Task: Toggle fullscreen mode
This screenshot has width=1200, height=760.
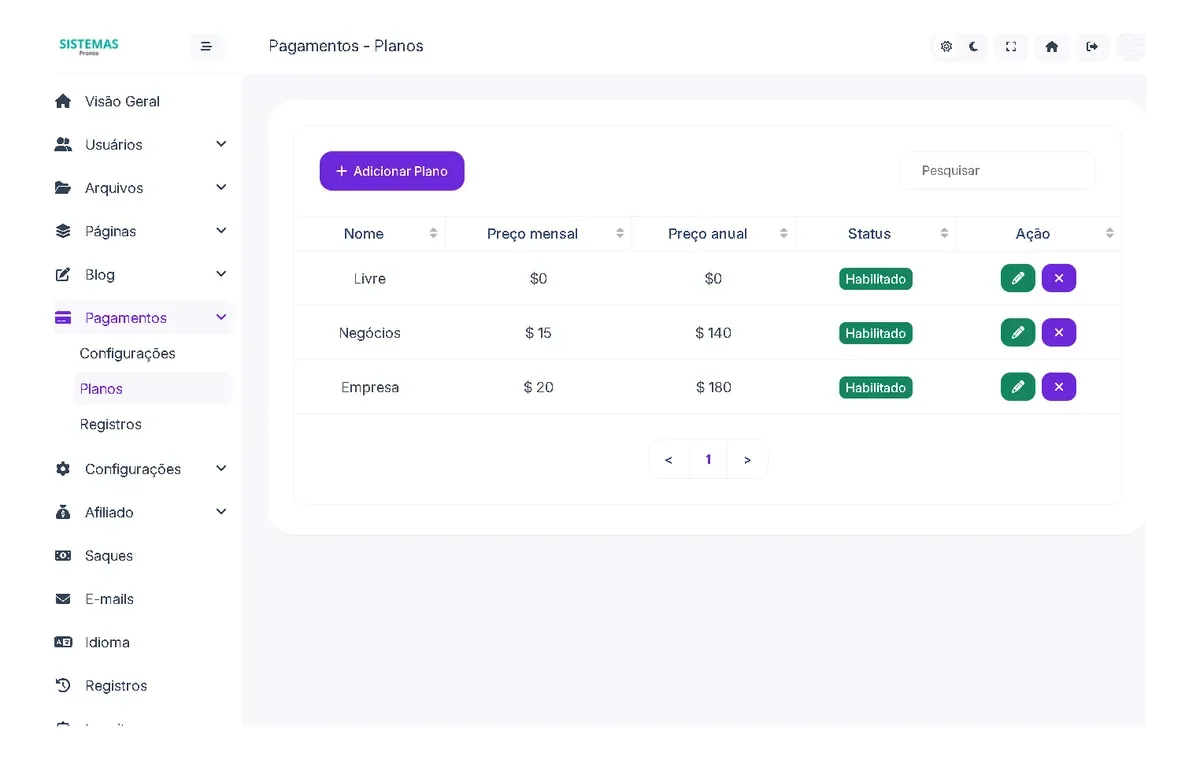Action: 1011,46
